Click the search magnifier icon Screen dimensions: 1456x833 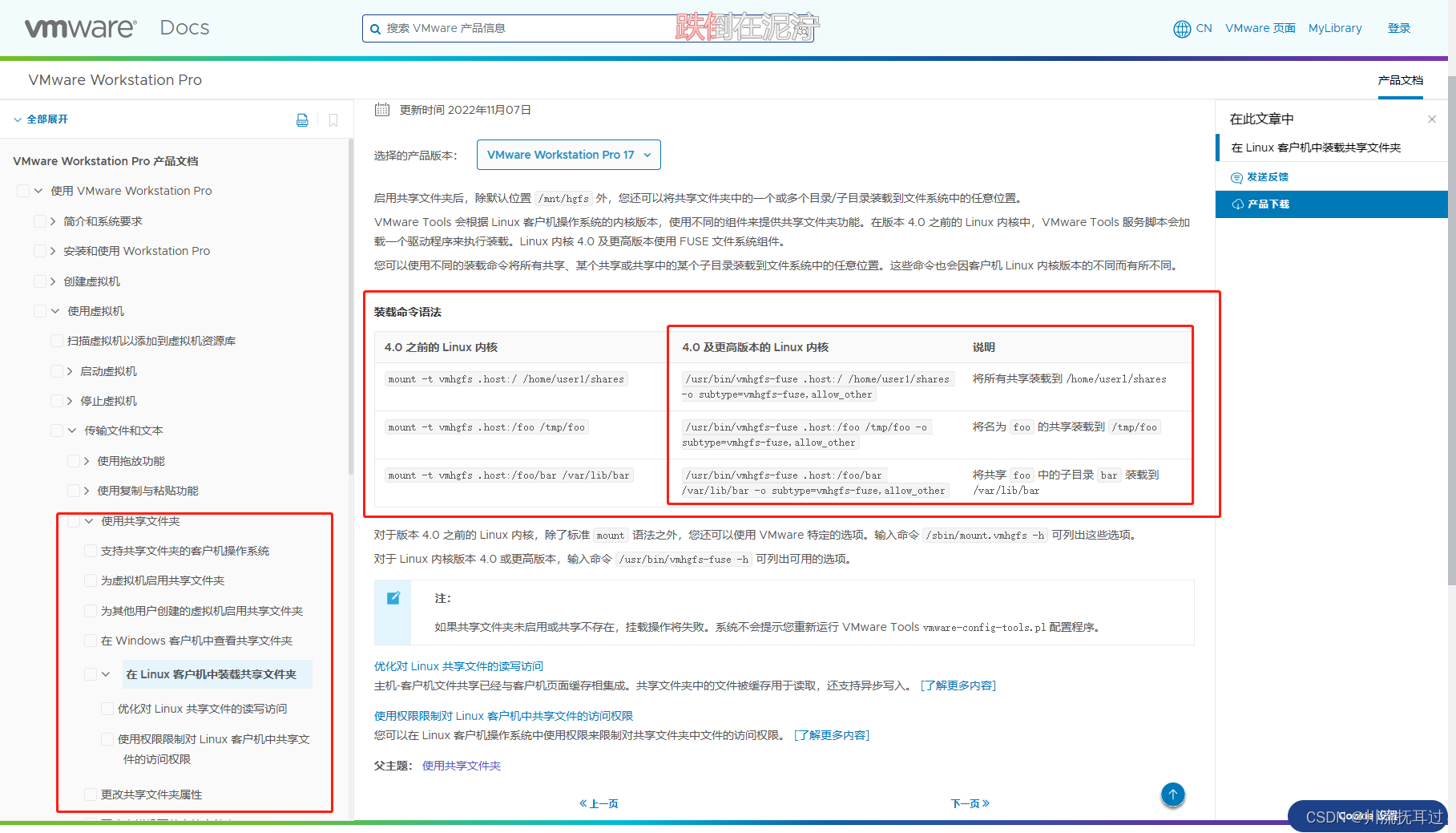[x=375, y=29]
